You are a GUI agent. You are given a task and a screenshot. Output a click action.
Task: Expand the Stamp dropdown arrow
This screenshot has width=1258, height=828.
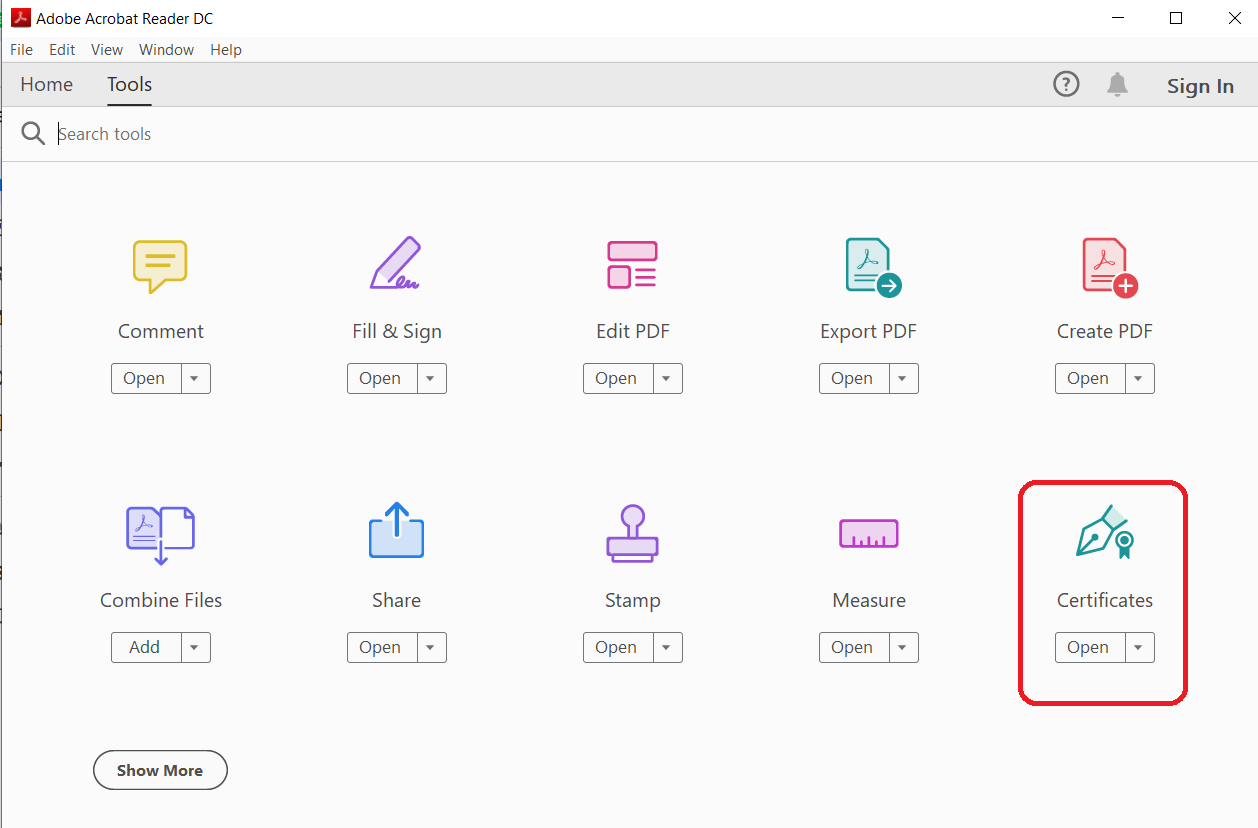click(x=667, y=648)
